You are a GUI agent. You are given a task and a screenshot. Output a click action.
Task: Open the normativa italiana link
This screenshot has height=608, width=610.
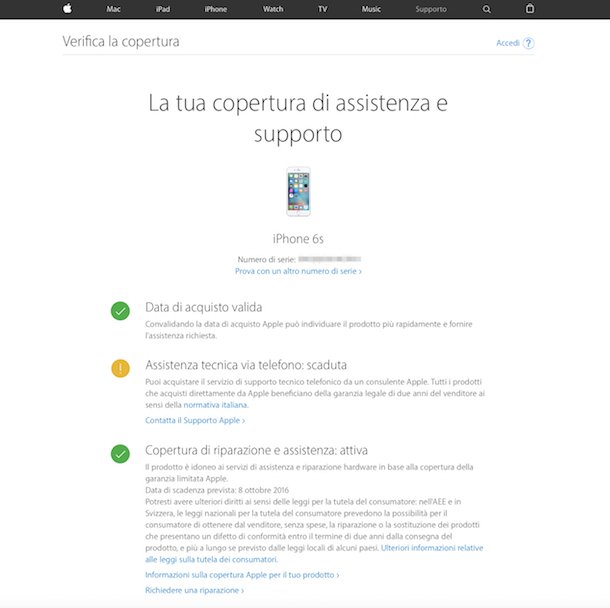pos(215,405)
